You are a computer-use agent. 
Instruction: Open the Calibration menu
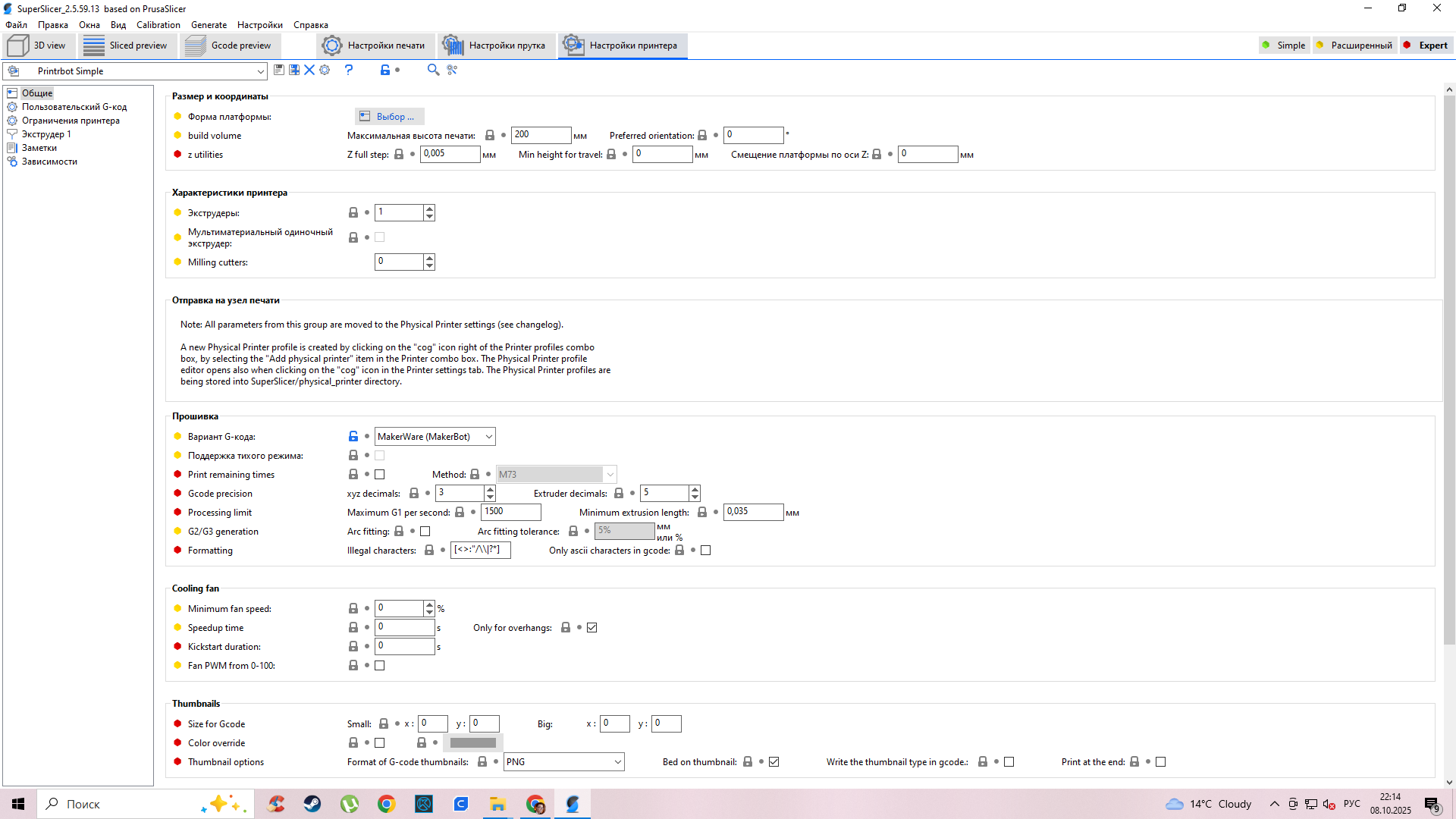[158, 25]
